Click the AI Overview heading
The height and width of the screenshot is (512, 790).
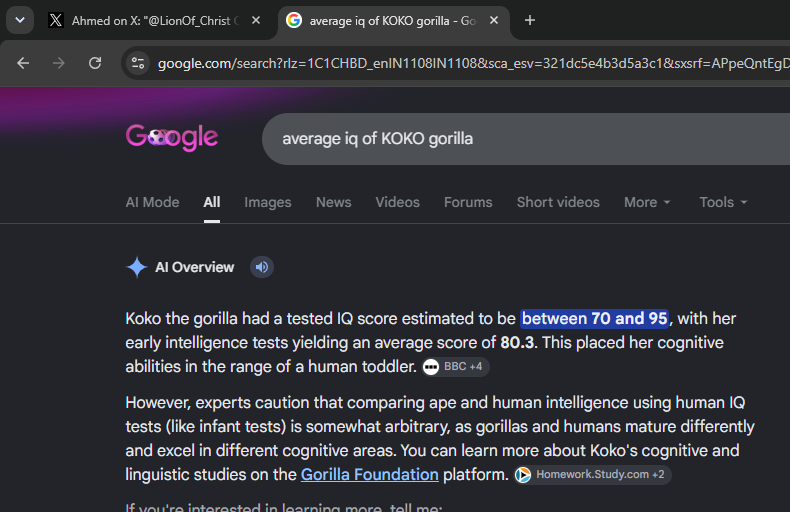click(x=194, y=267)
